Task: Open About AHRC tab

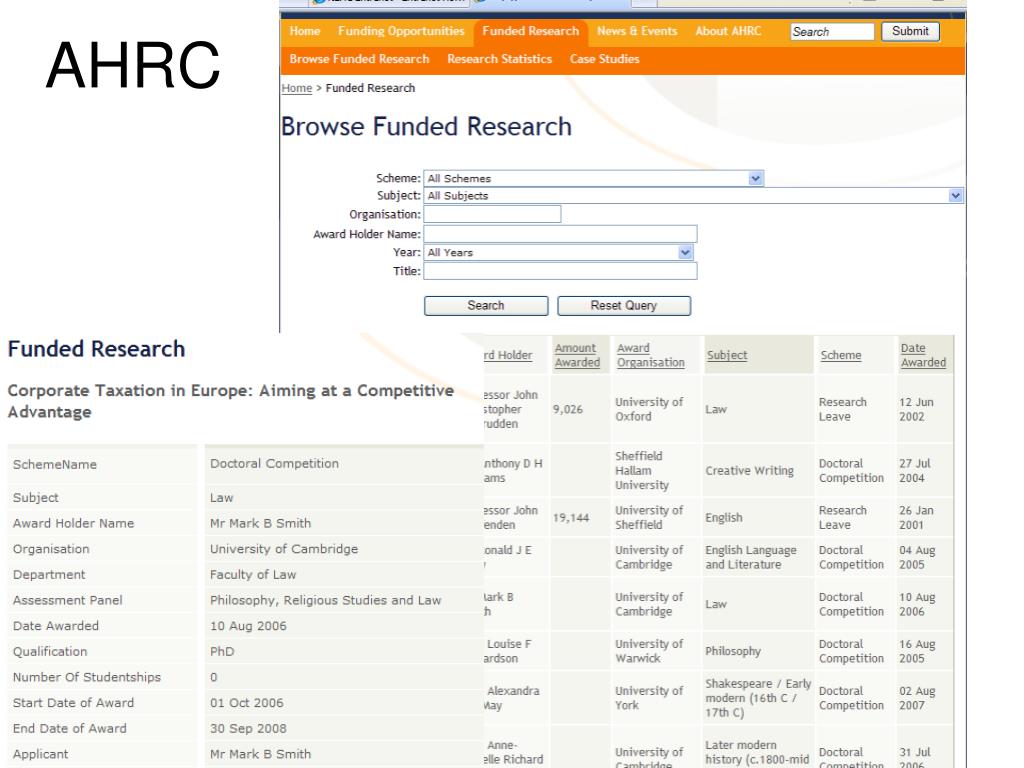Action: (728, 31)
